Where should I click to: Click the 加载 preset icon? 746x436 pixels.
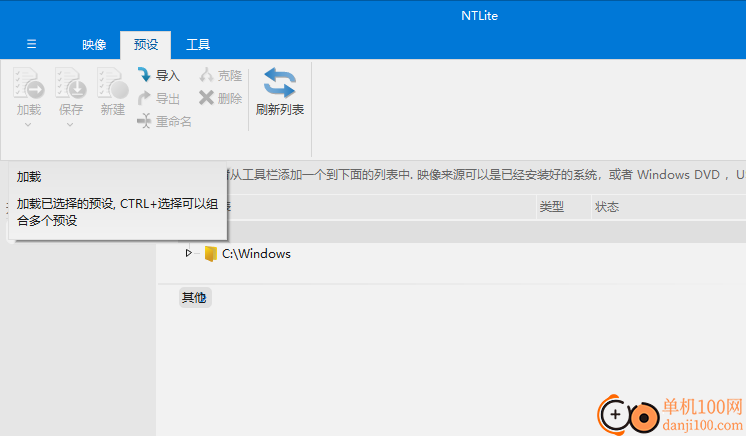29,83
